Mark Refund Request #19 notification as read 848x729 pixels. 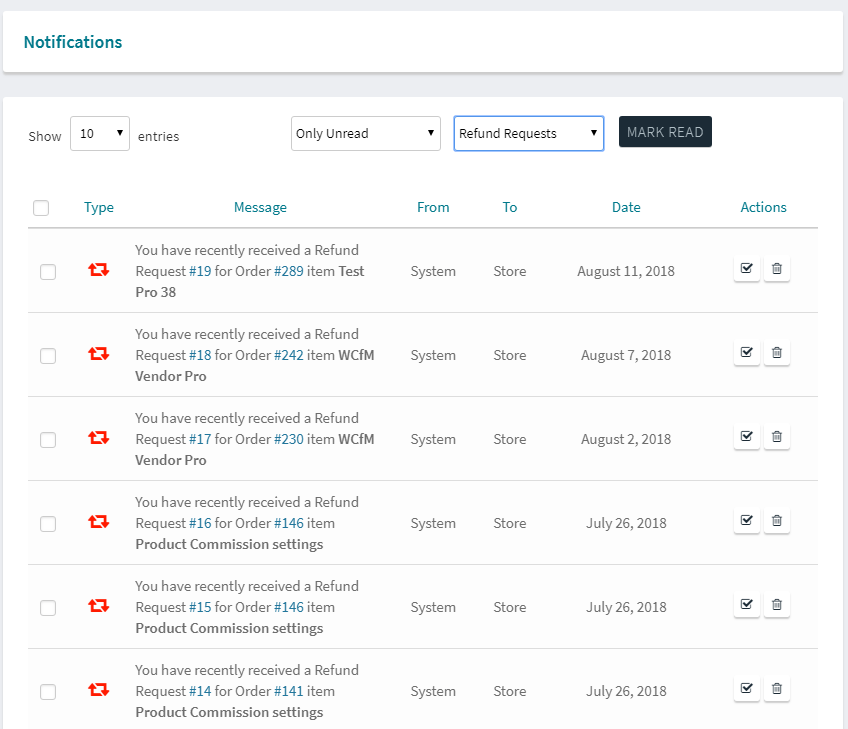pos(746,269)
